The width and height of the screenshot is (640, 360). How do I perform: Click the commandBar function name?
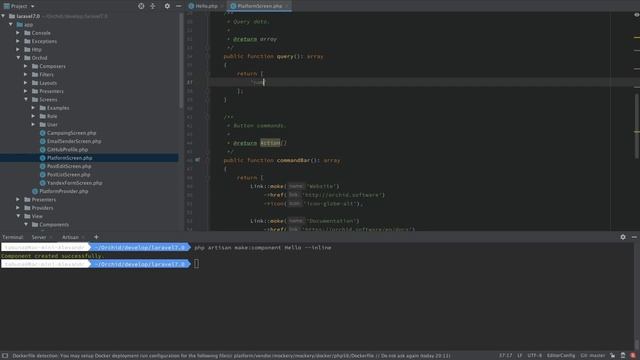click(293, 160)
